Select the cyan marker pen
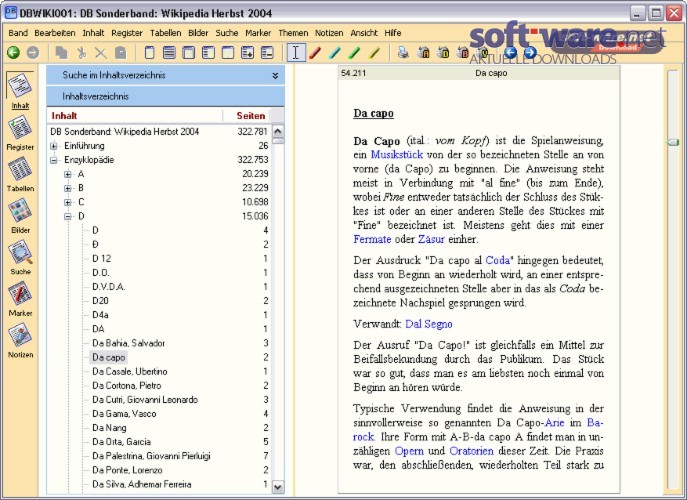The height and width of the screenshot is (500, 687). (x=335, y=53)
